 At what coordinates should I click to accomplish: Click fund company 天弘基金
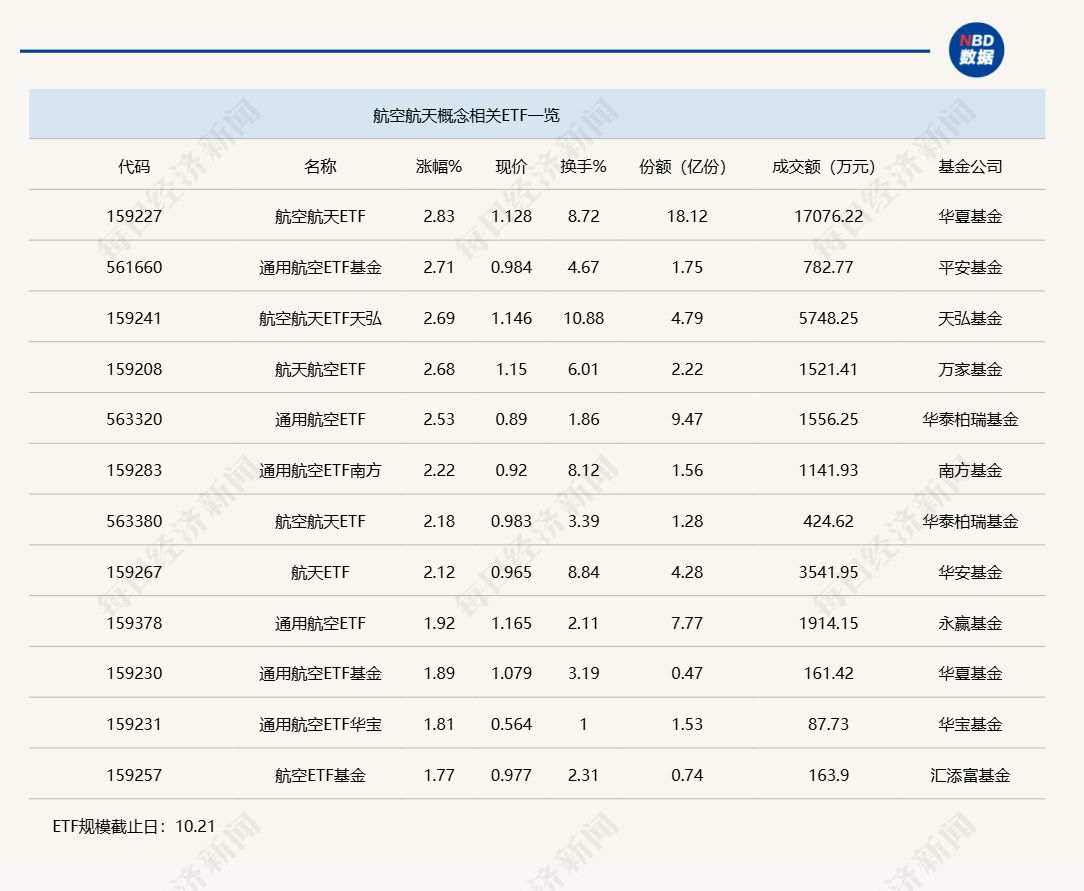click(970, 319)
